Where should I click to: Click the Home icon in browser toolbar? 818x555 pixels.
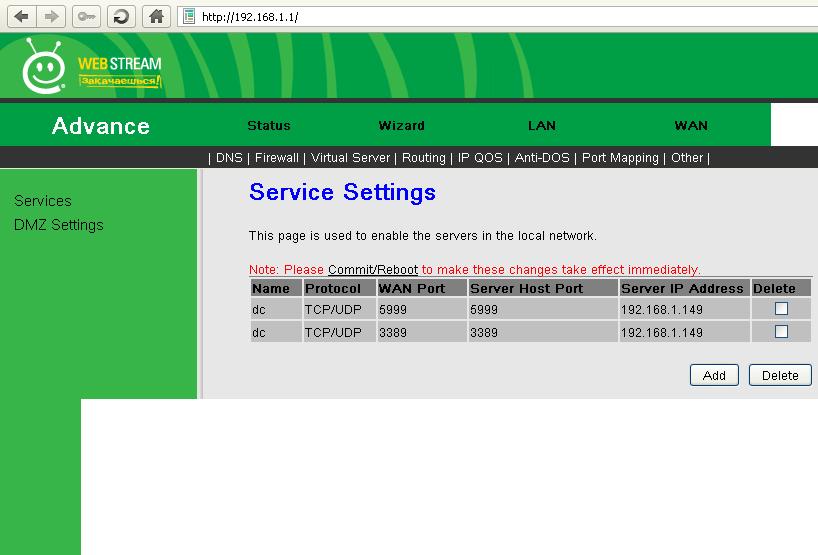pos(155,16)
